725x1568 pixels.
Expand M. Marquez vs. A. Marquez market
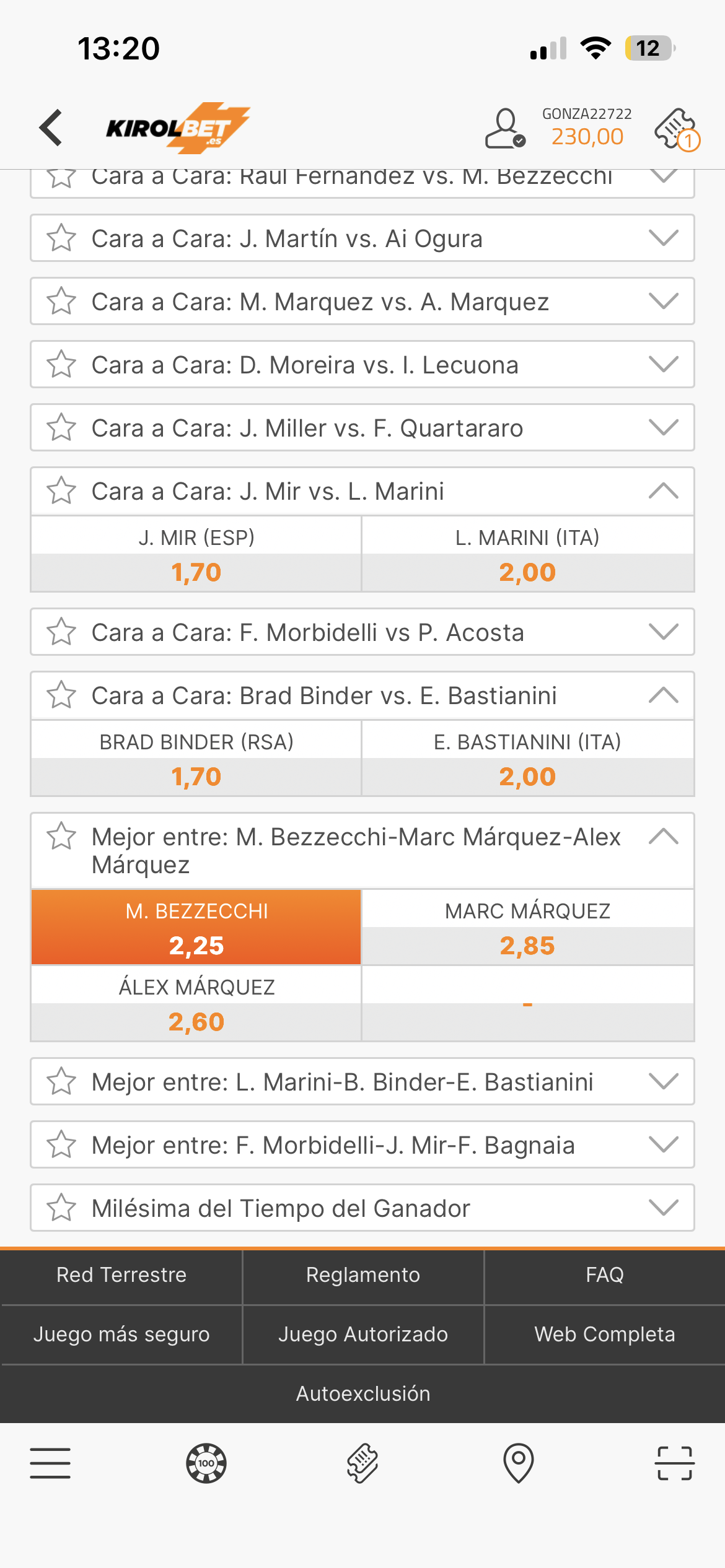[x=664, y=302]
